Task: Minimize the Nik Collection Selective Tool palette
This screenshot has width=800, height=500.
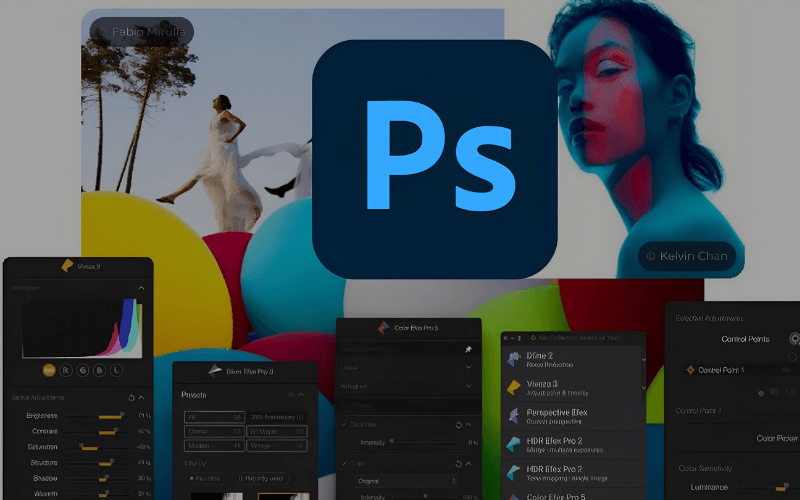Action: [x=513, y=338]
